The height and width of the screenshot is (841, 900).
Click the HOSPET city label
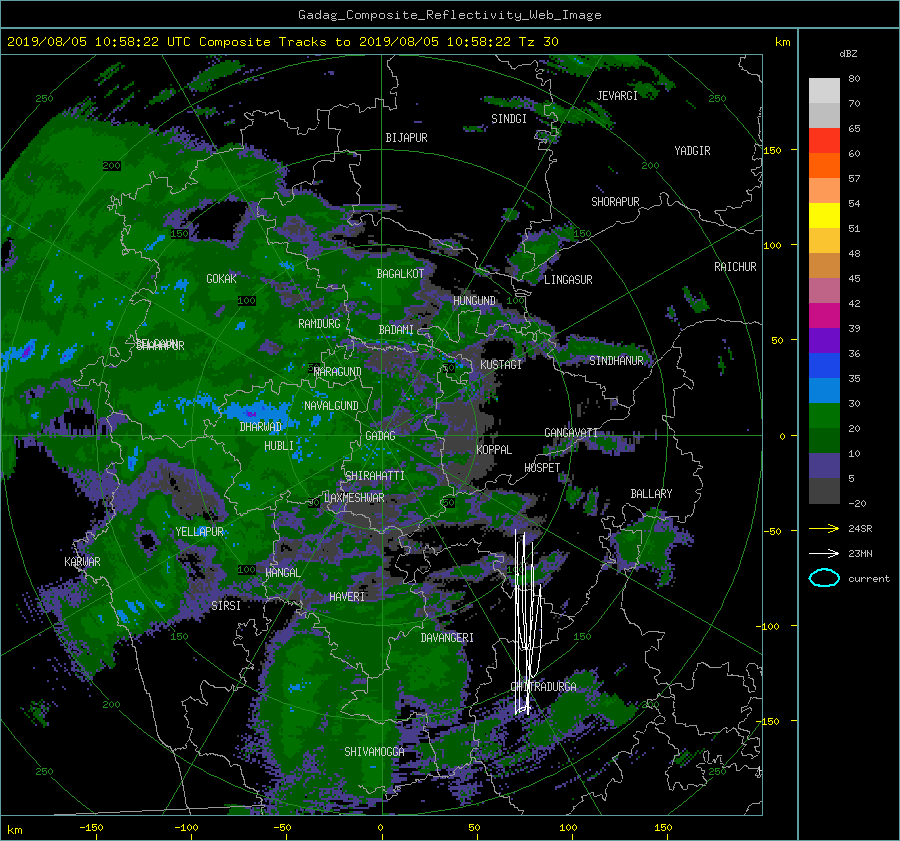coord(542,468)
